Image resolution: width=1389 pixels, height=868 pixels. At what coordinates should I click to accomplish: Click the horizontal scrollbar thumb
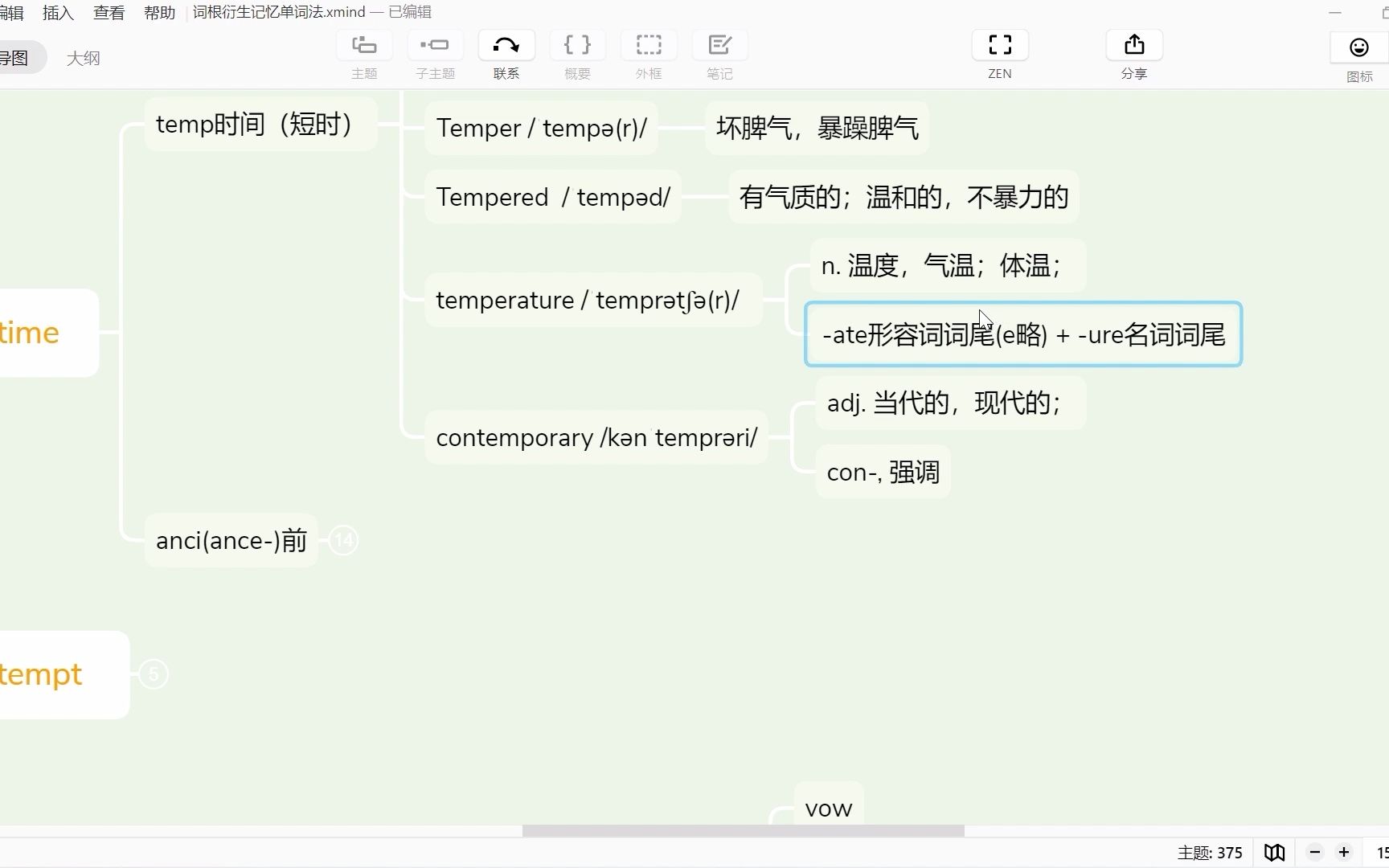(744, 831)
